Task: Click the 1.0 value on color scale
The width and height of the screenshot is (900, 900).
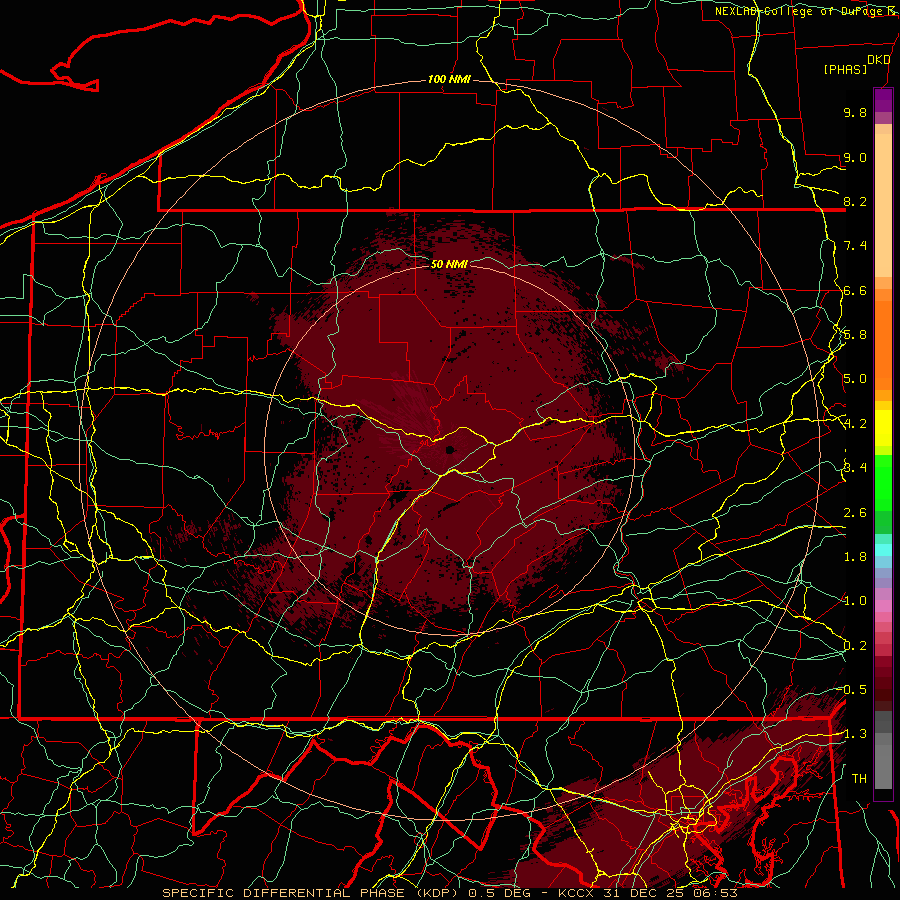Action: point(855,601)
